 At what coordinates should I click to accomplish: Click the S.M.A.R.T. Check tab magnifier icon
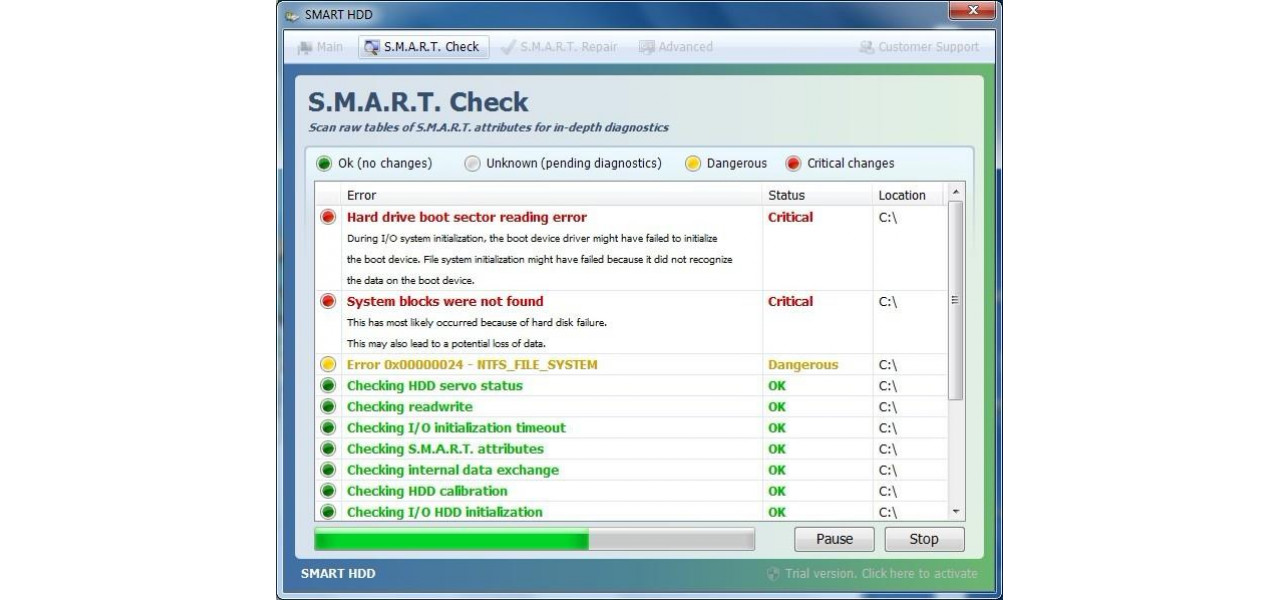click(372, 47)
